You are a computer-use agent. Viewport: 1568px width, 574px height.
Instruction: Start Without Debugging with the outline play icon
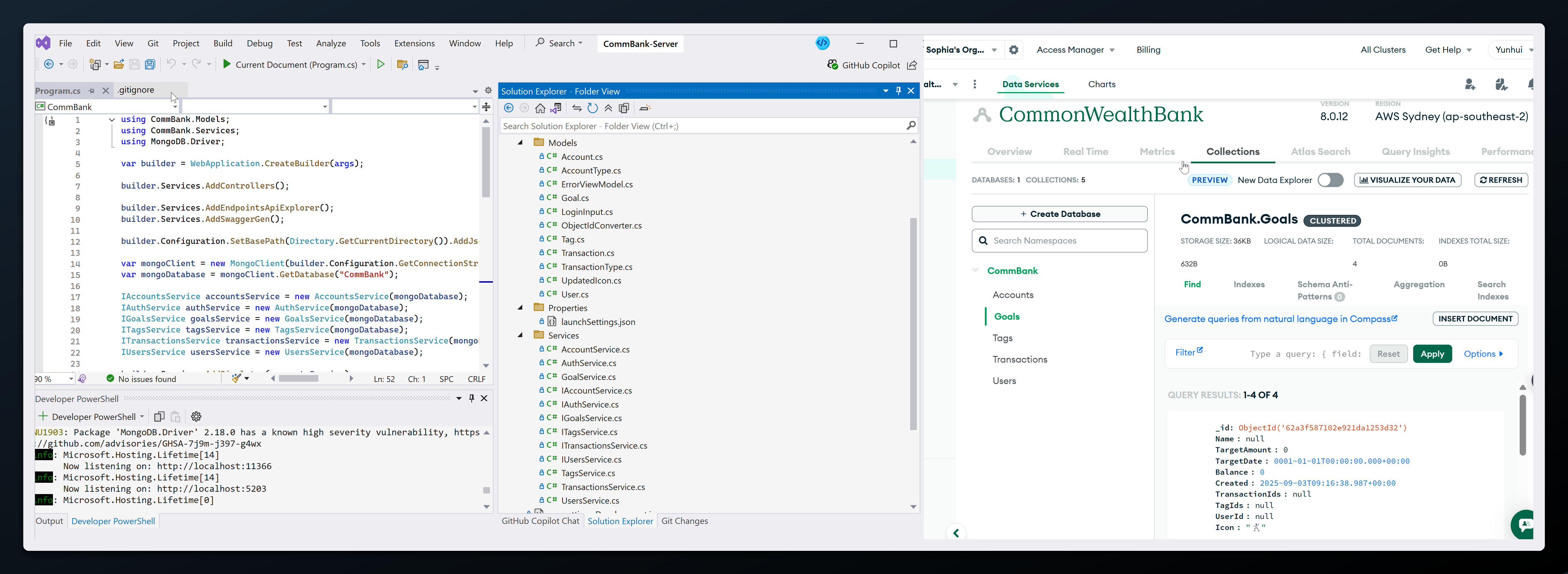(x=381, y=65)
